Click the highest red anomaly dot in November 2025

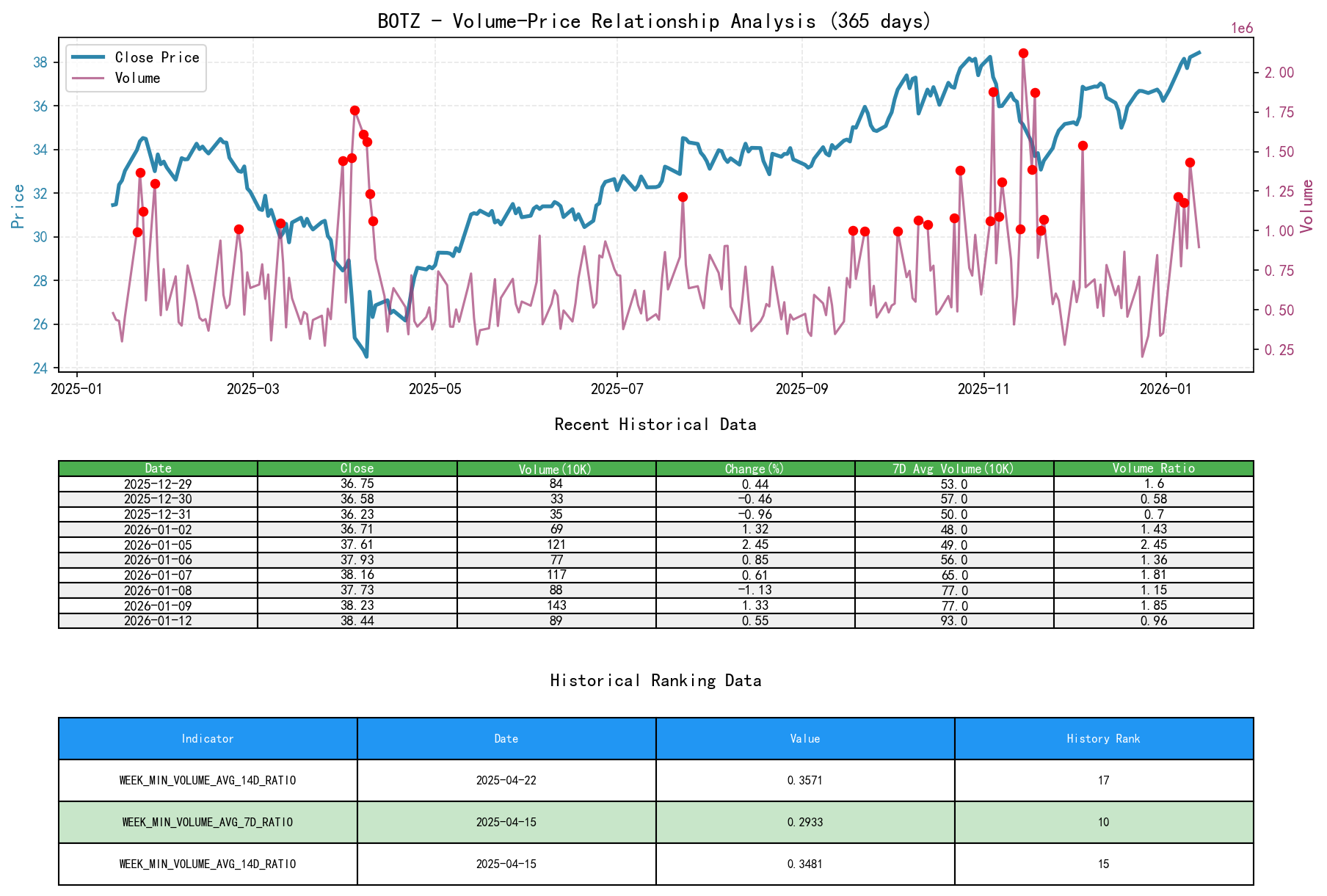(1023, 52)
